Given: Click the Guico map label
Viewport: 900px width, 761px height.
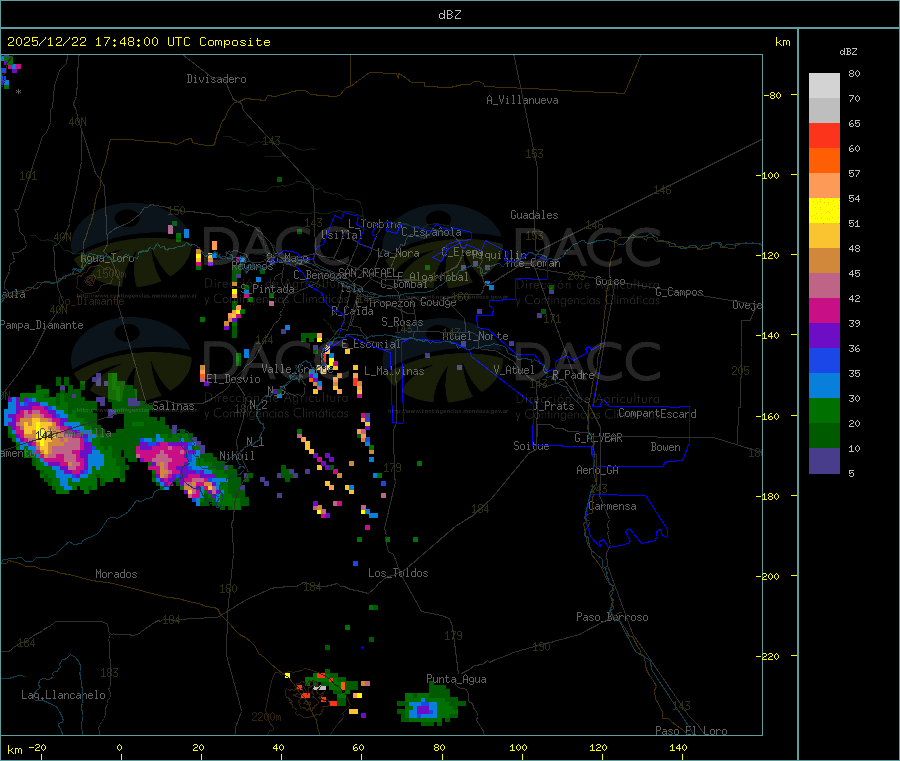Looking at the screenshot, I should click(x=610, y=281).
